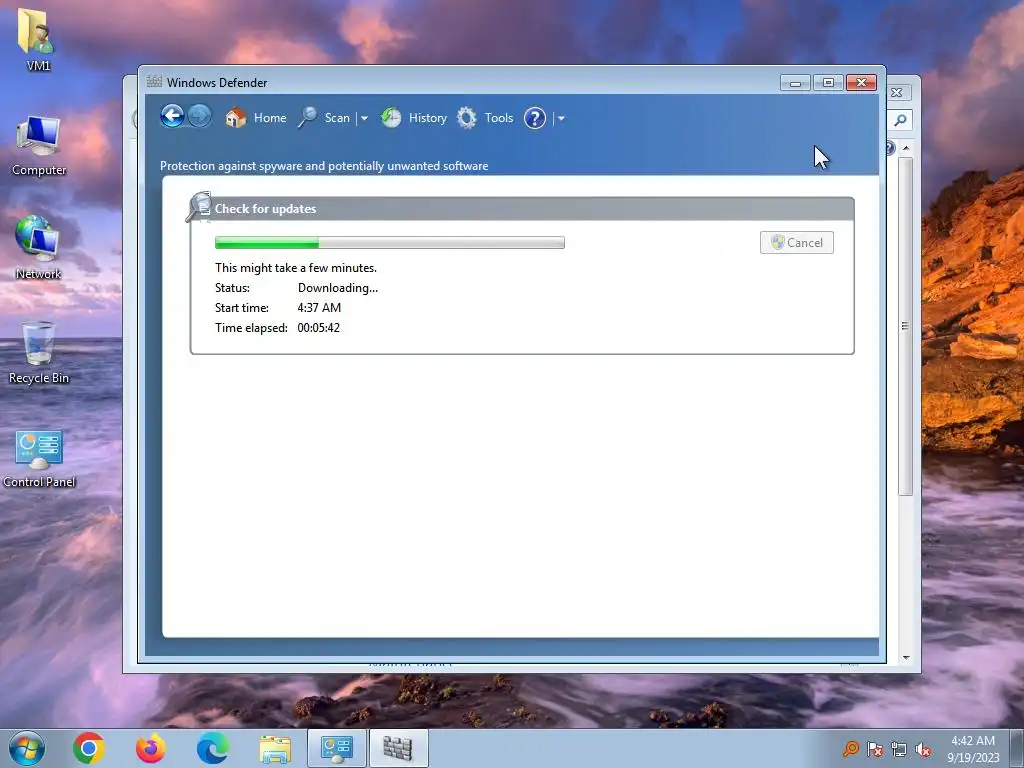Select the Tools menu label
This screenshot has height=768, width=1024.
(x=499, y=118)
